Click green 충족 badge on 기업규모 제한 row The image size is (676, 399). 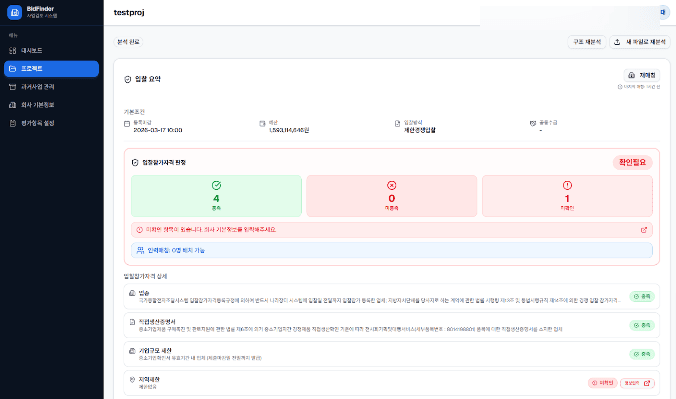tap(642, 354)
